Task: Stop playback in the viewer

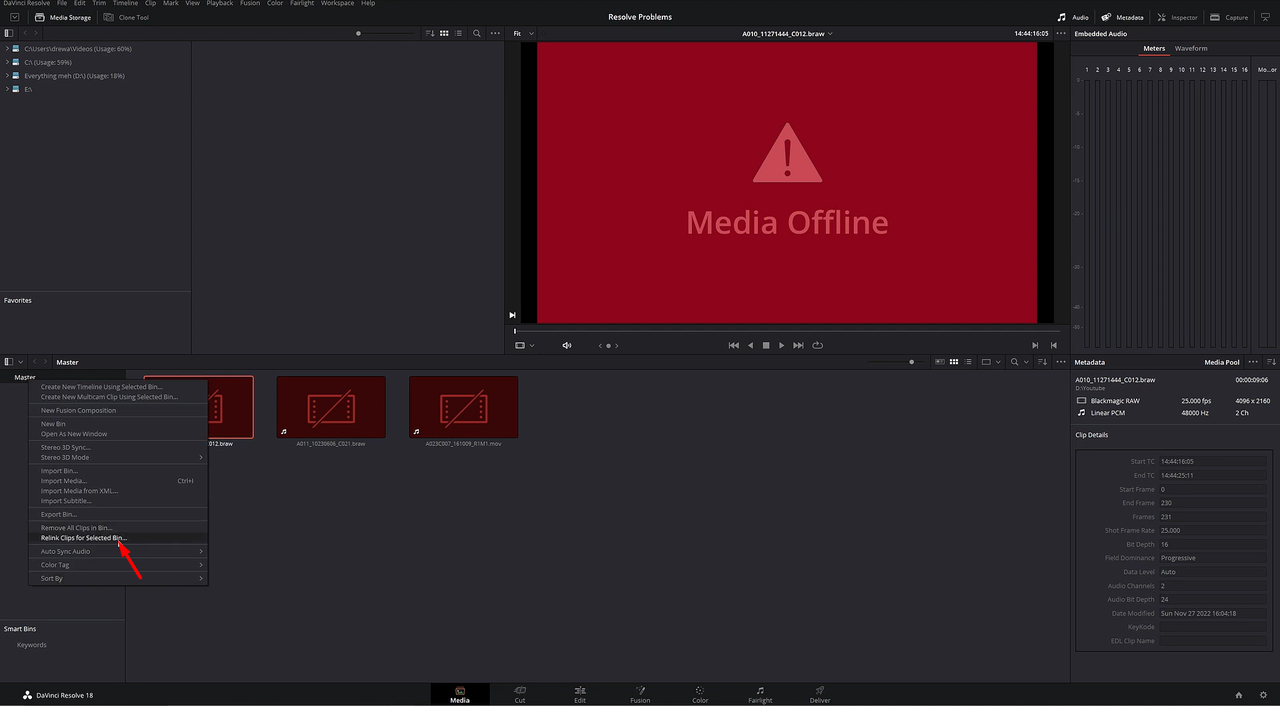Action: tap(766, 345)
